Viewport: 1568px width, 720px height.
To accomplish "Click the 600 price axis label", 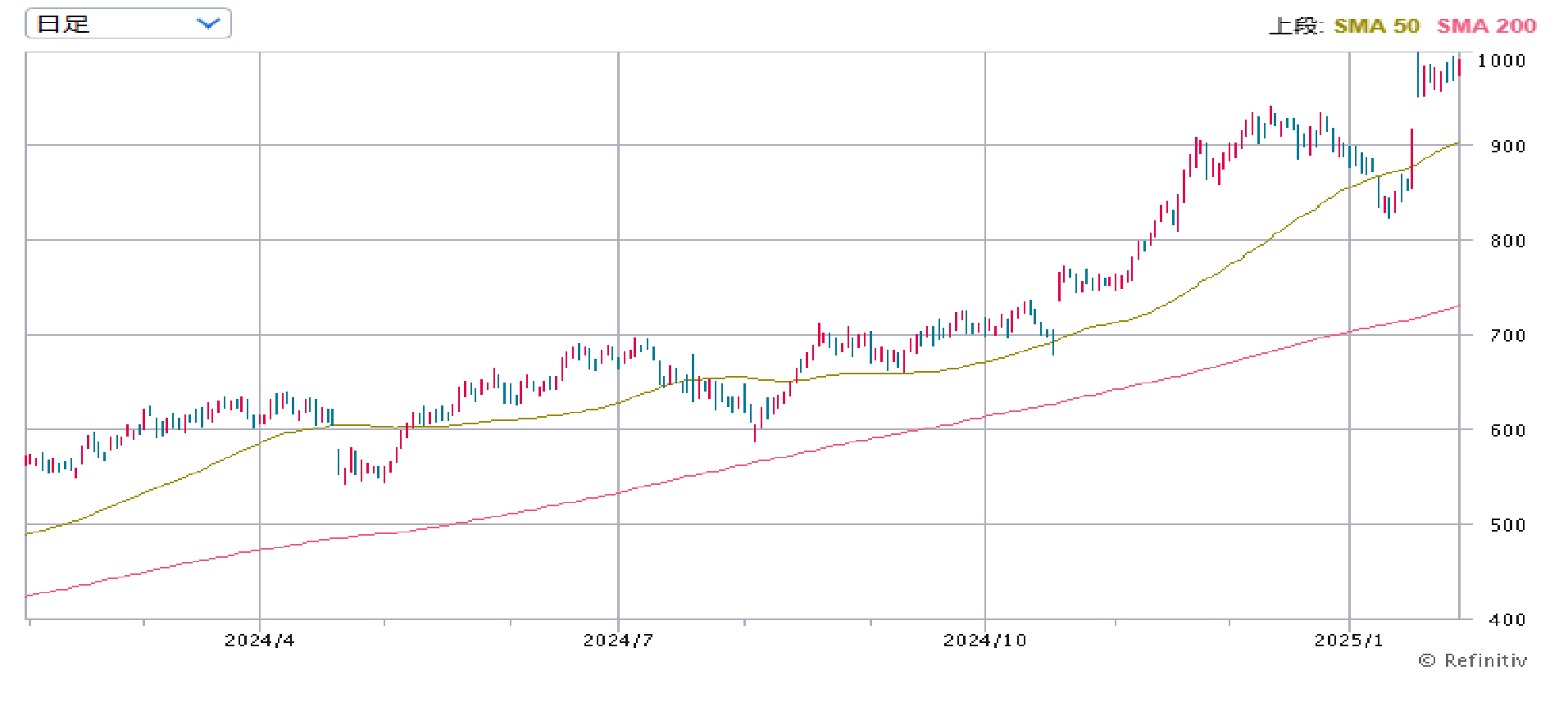I will (x=1507, y=431).
